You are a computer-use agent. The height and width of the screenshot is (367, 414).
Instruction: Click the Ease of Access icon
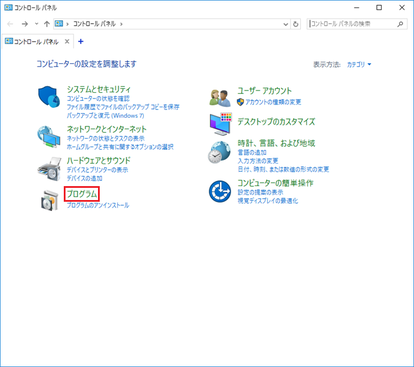(x=220, y=191)
